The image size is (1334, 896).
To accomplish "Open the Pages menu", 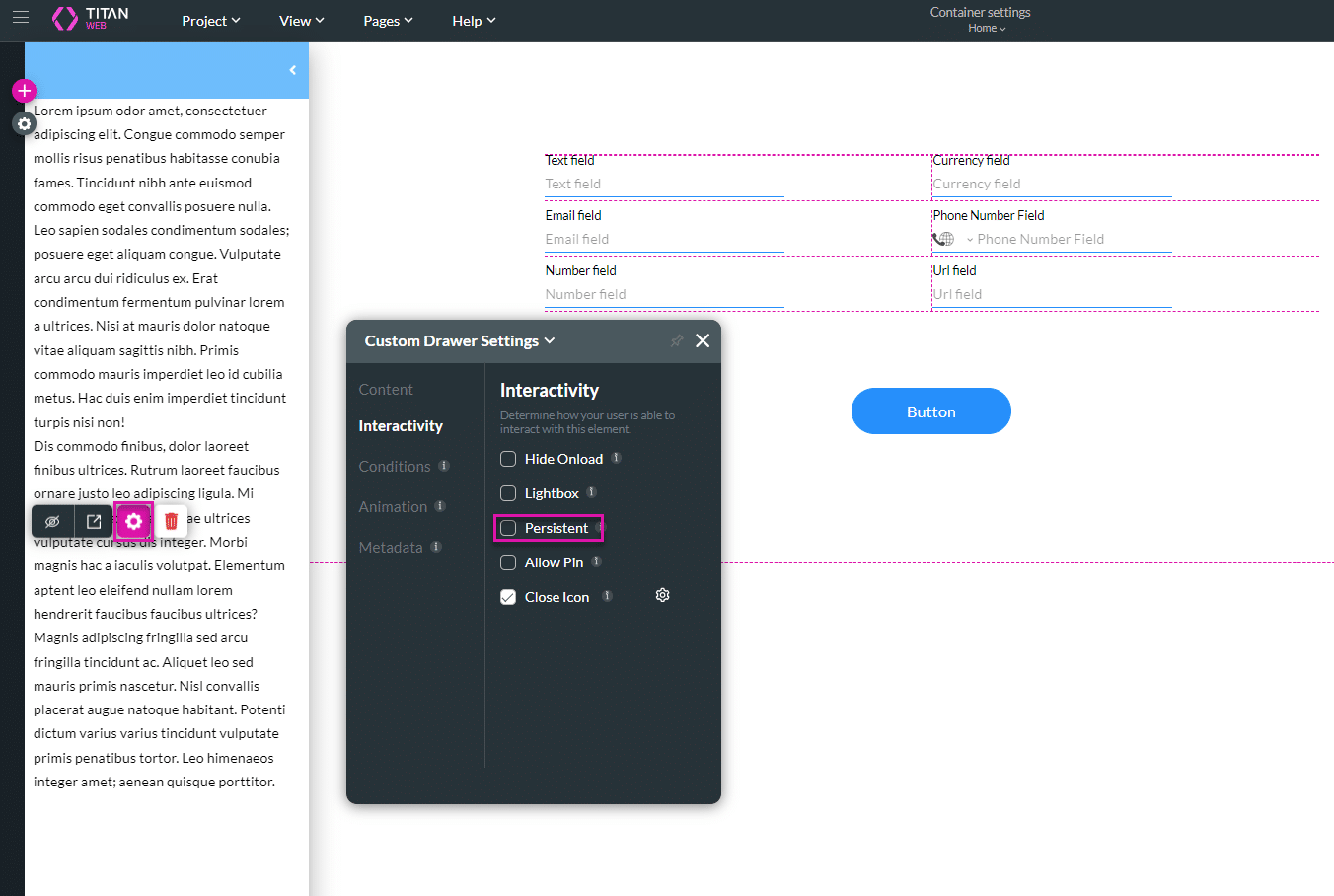I will point(387,21).
